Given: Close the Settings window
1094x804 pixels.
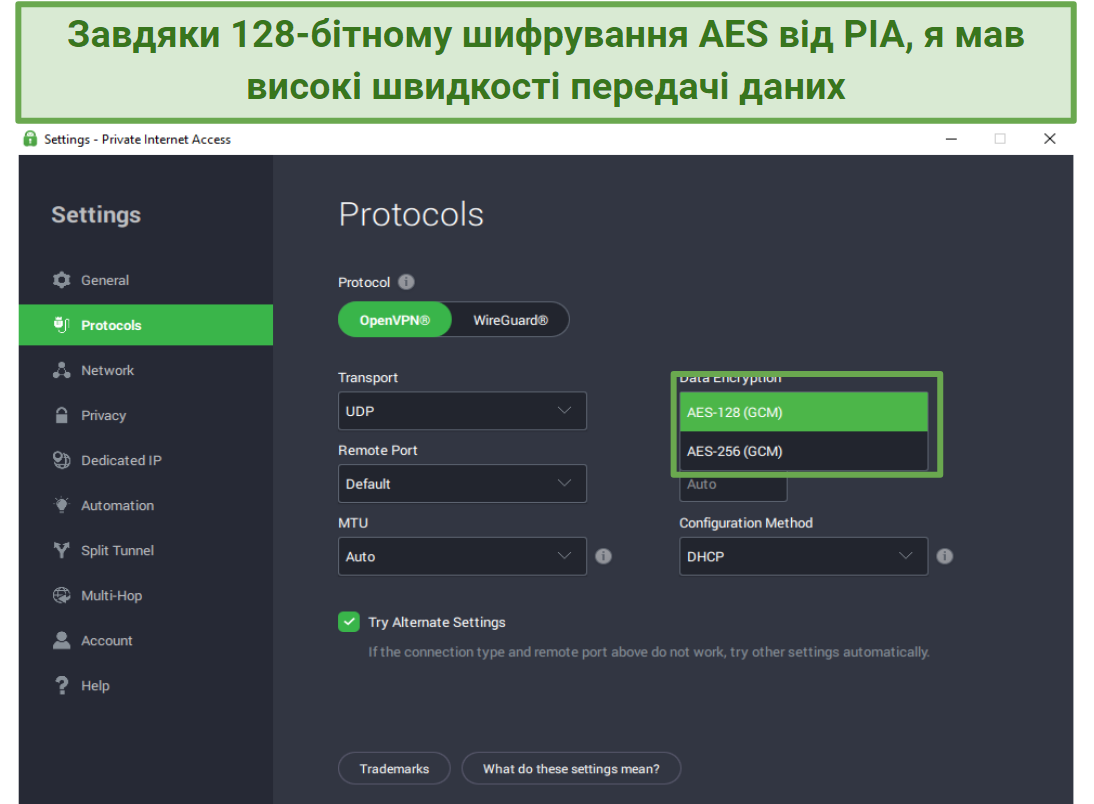Looking at the screenshot, I should click(x=1049, y=139).
